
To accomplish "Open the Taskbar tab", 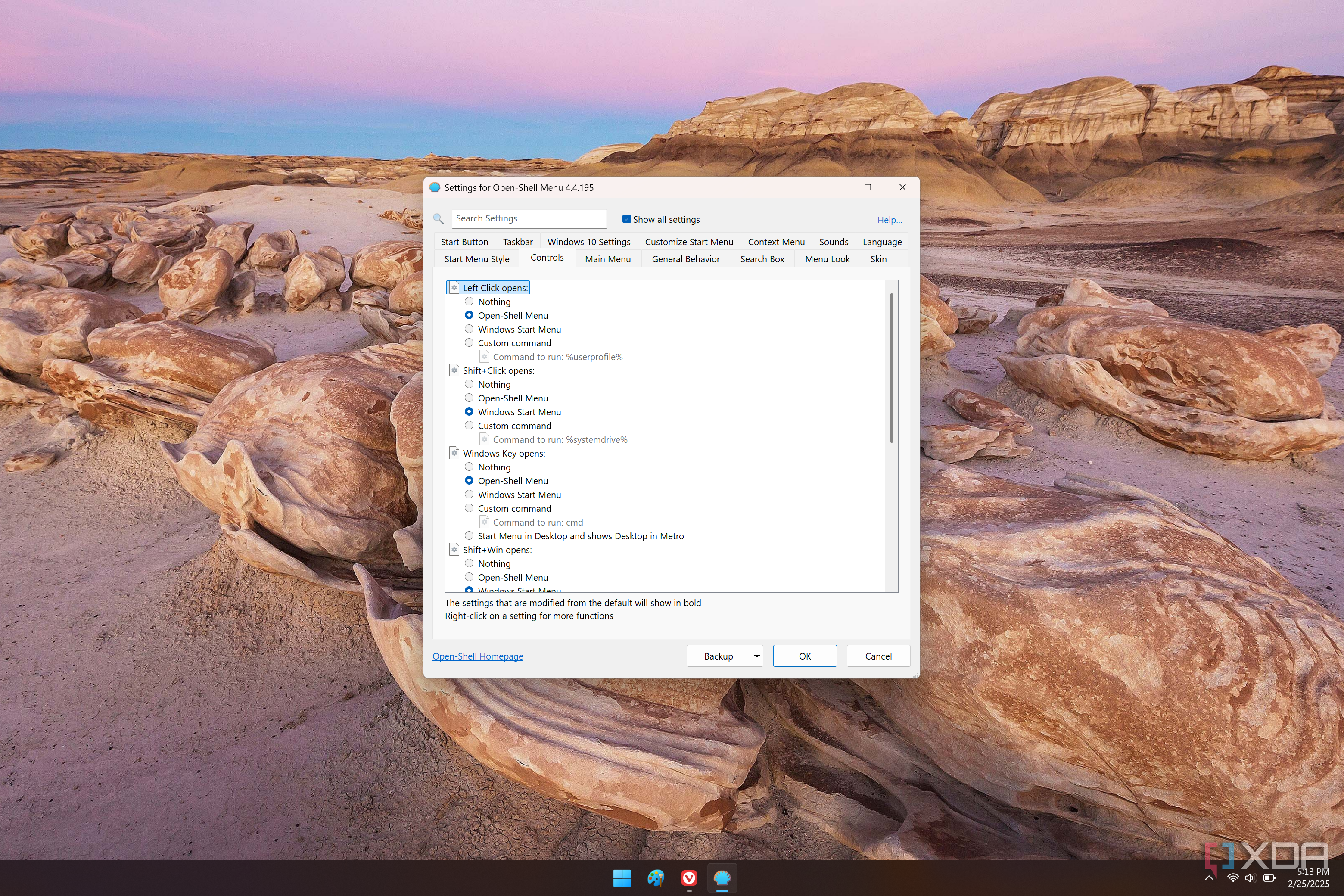I will pos(518,242).
